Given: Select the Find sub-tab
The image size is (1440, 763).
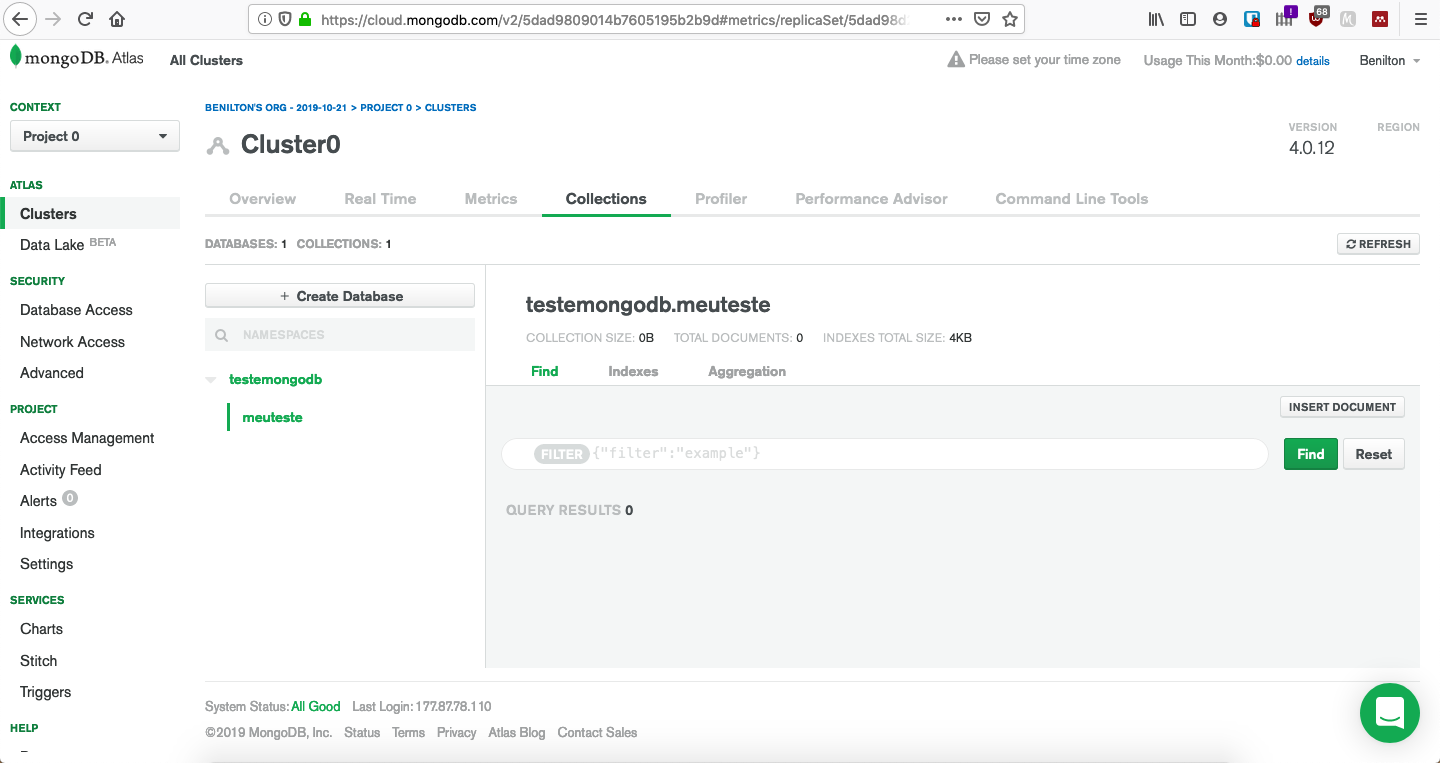Looking at the screenshot, I should click(545, 371).
